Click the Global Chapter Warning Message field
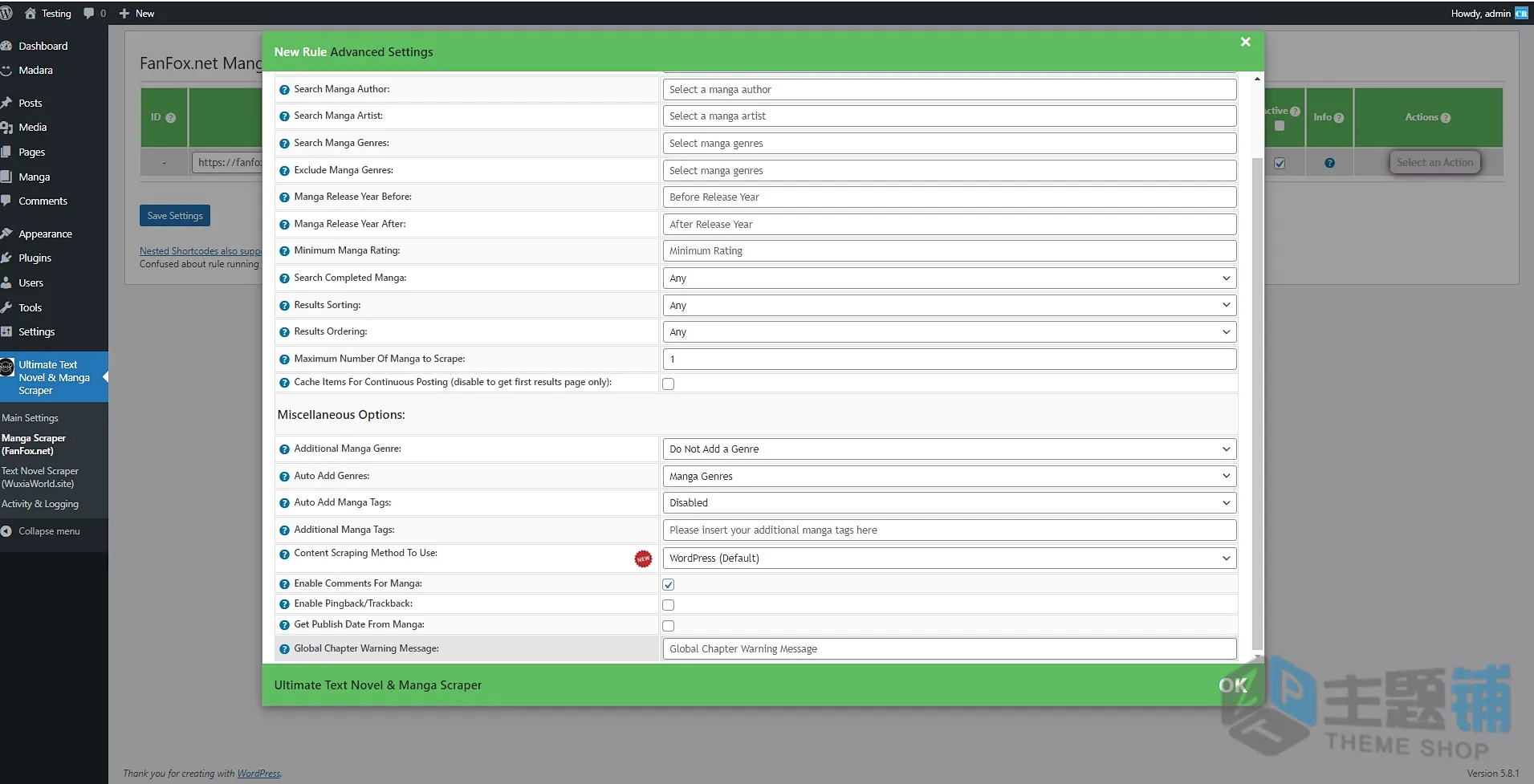This screenshot has height=784, width=1534. tap(949, 649)
